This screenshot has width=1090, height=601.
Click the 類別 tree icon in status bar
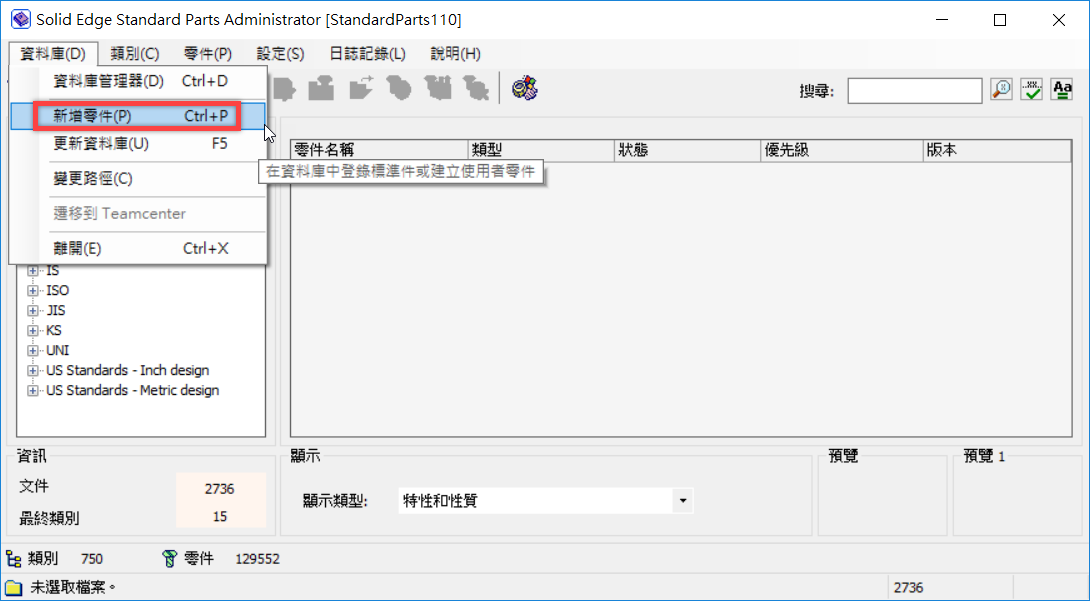(x=14, y=559)
